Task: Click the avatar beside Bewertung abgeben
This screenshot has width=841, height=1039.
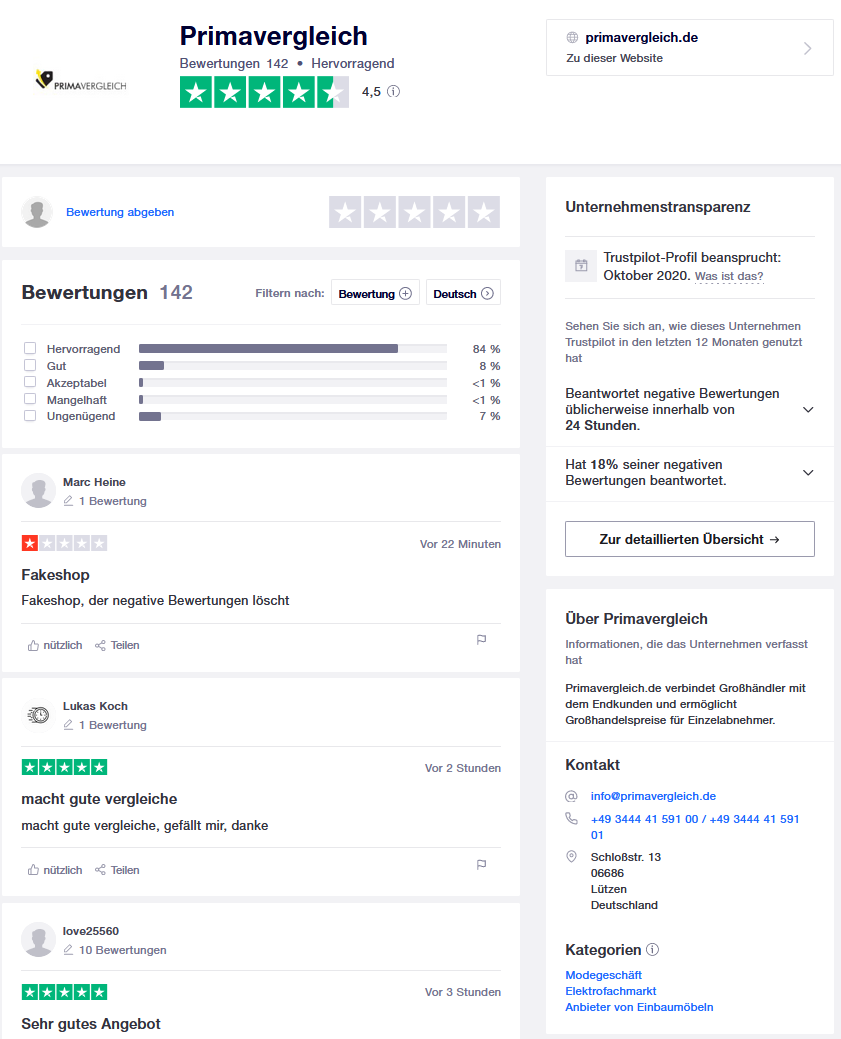Action: (x=37, y=212)
